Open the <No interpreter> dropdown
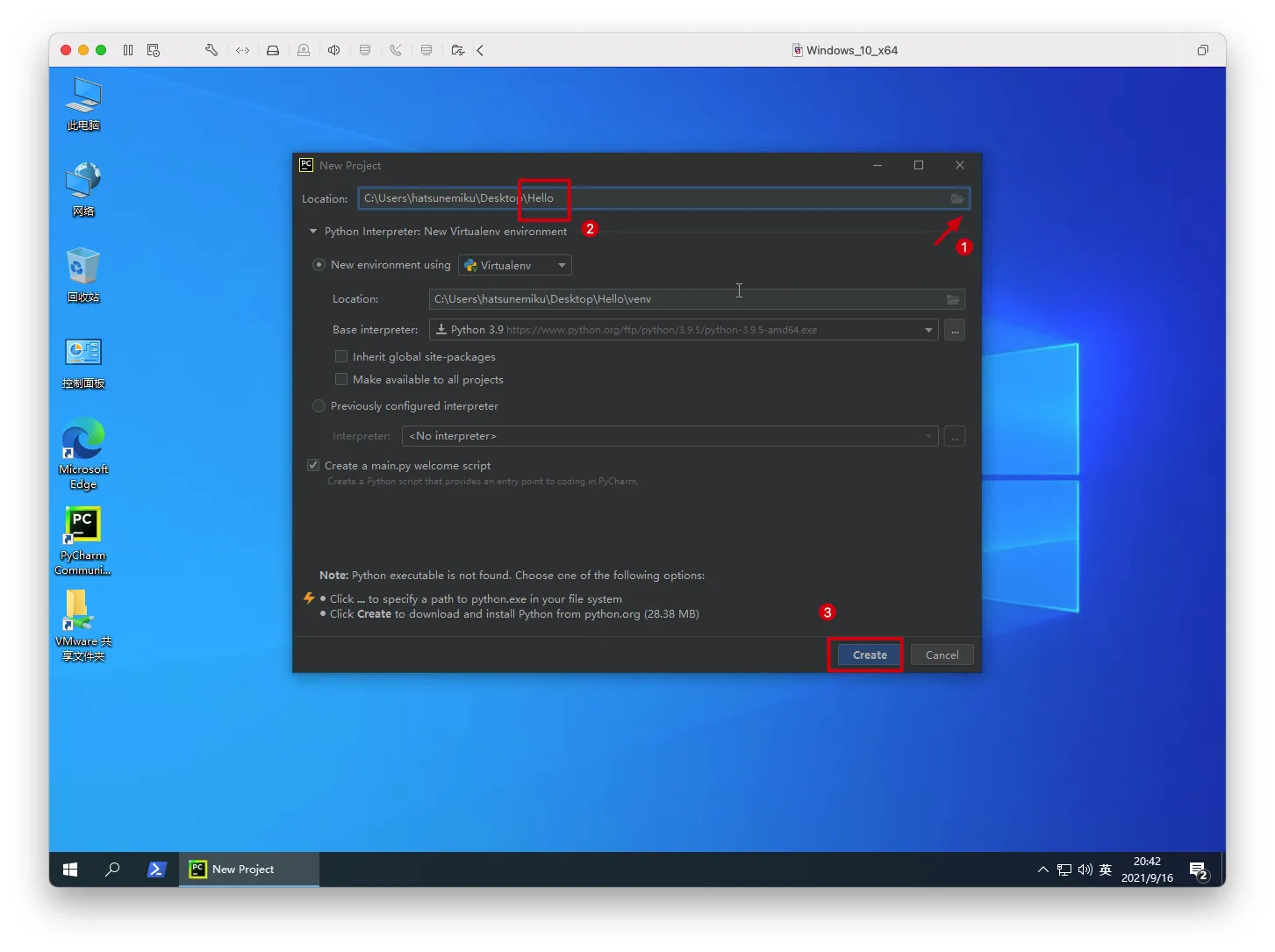This screenshot has width=1275, height=952. tap(670, 436)
